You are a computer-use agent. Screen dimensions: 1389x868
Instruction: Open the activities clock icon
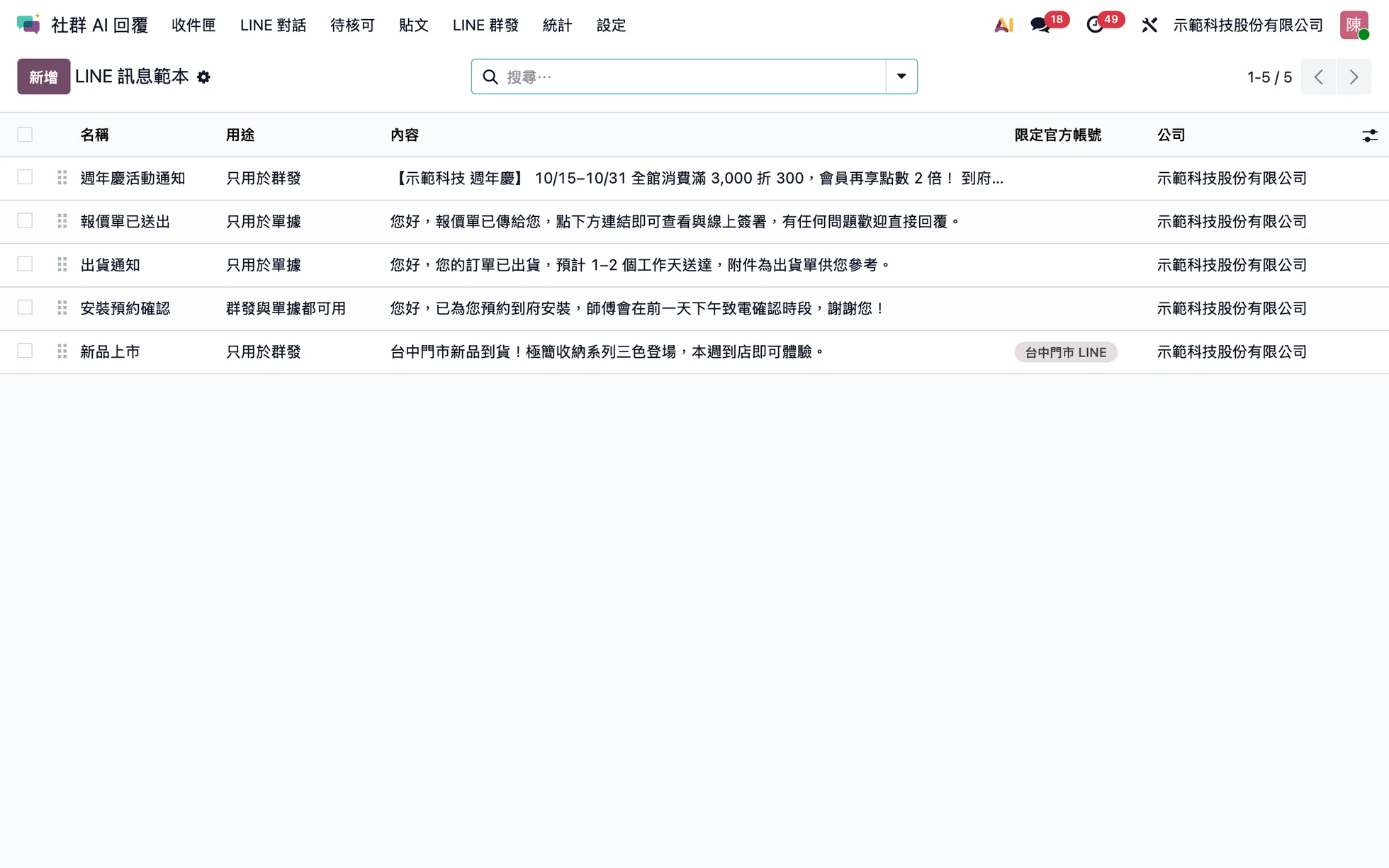(x=1095, y=25)
